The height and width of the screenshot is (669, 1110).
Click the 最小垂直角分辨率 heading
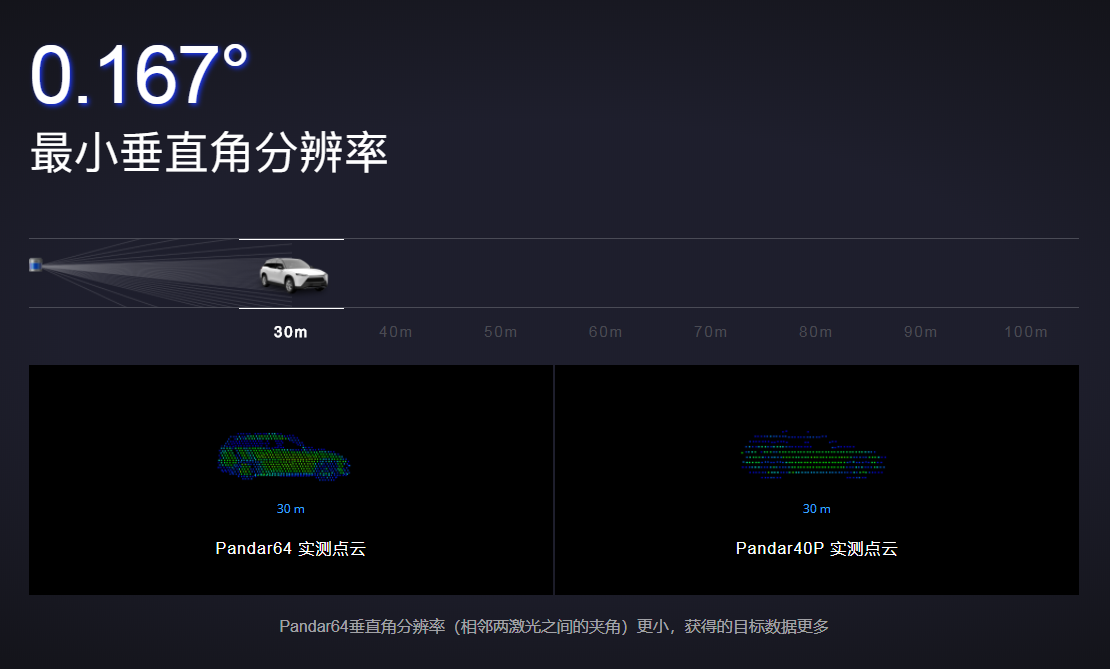(209, 152)
